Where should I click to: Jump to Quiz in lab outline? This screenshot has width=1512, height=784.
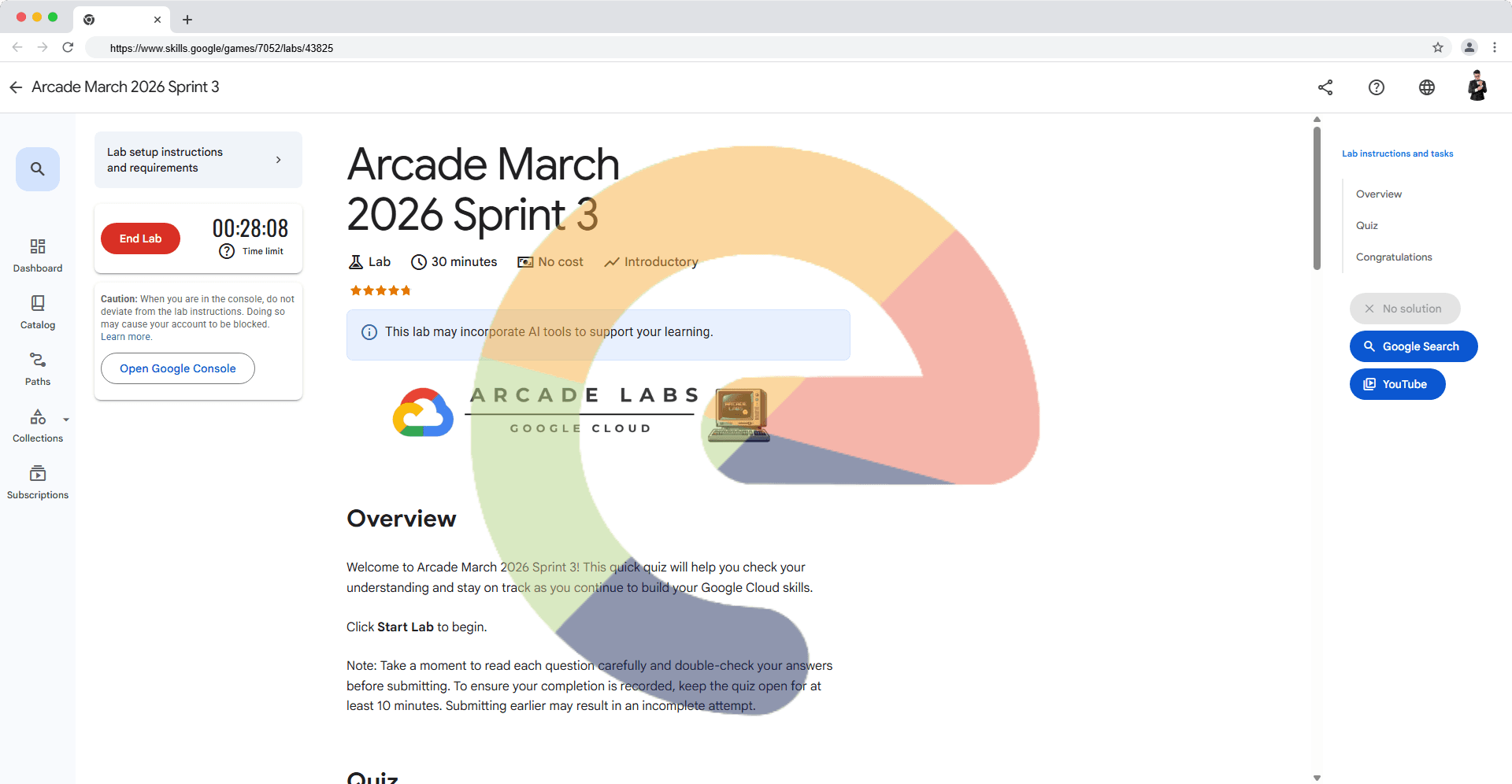1367,226
